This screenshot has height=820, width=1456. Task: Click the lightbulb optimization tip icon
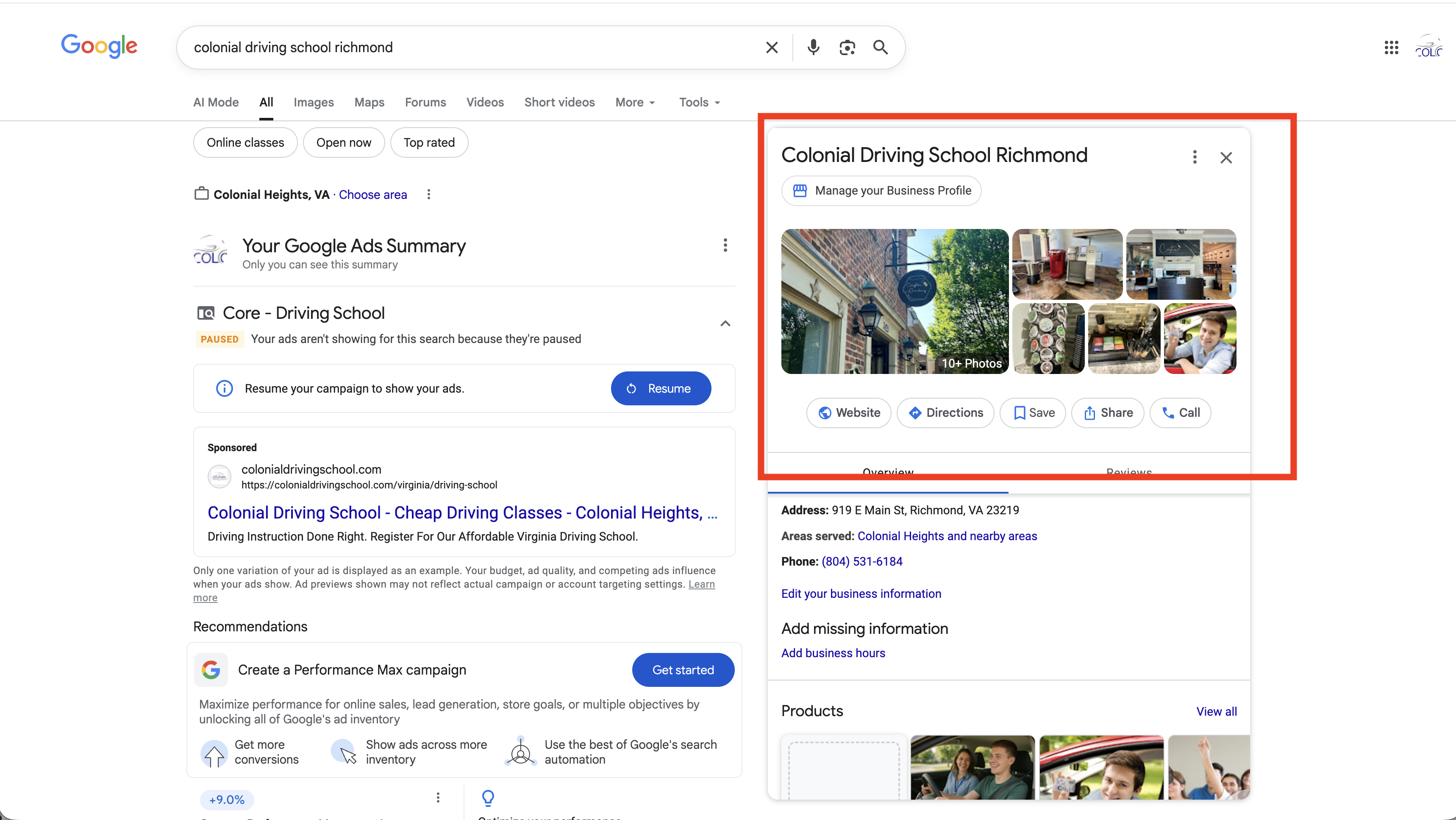tap(488, 798)
